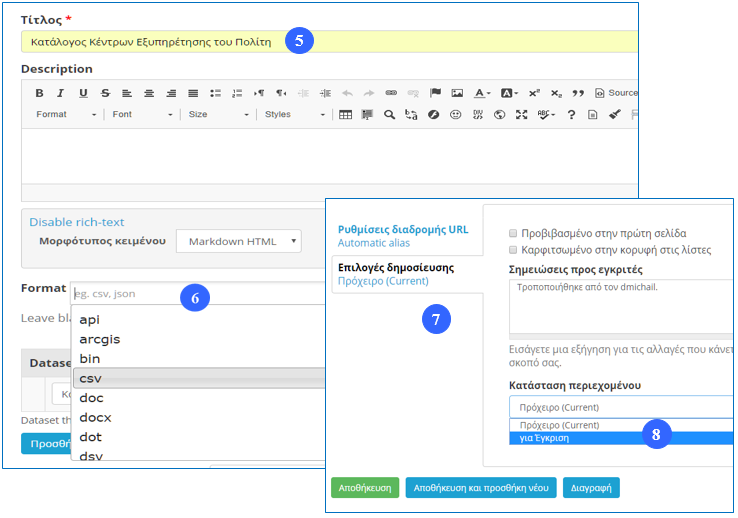Choose csv from the format list
The width and height of the screenshot is (738, 518).
point(91,378)
